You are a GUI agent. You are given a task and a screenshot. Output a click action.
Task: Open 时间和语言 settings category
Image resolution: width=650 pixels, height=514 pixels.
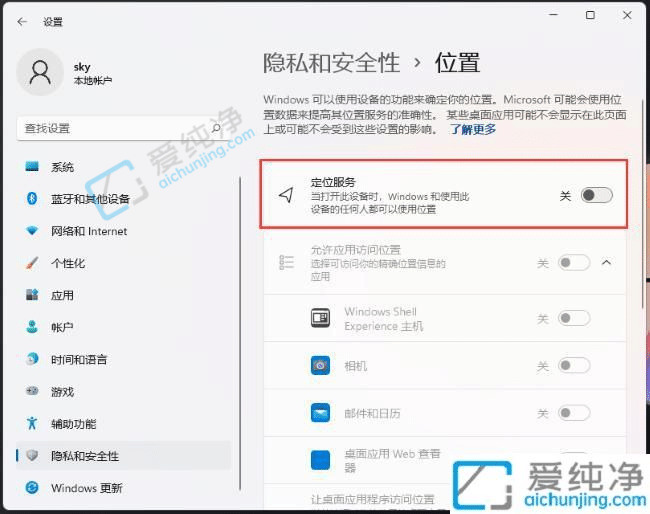pos(123,359)
